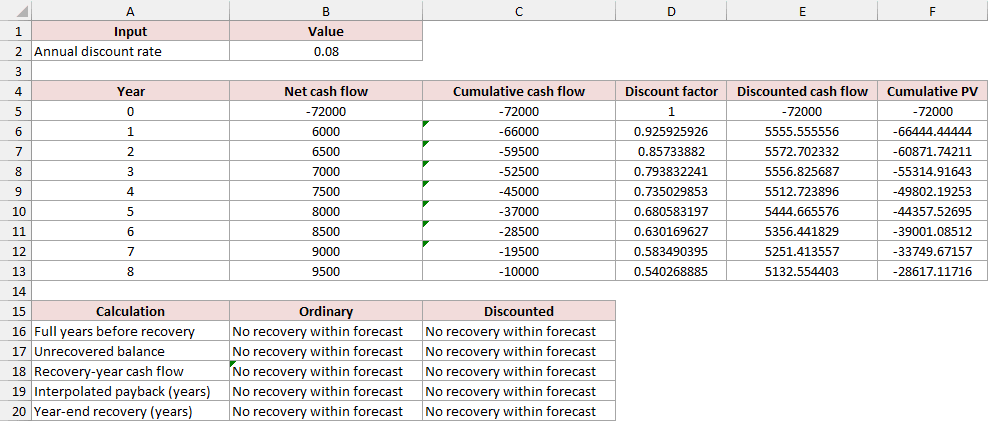Click the "Cumulative cash flow" heading cell

tap(519, 91)
